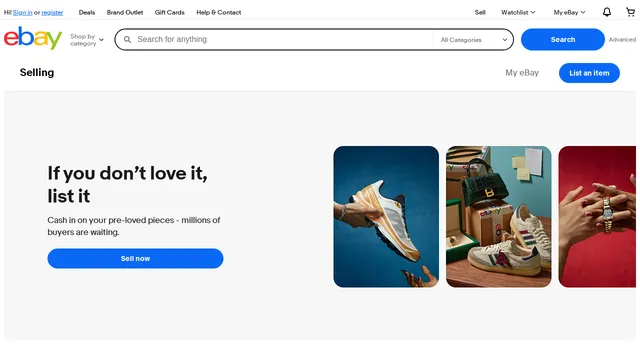Click Sell in top navigation

click(480, 12)
